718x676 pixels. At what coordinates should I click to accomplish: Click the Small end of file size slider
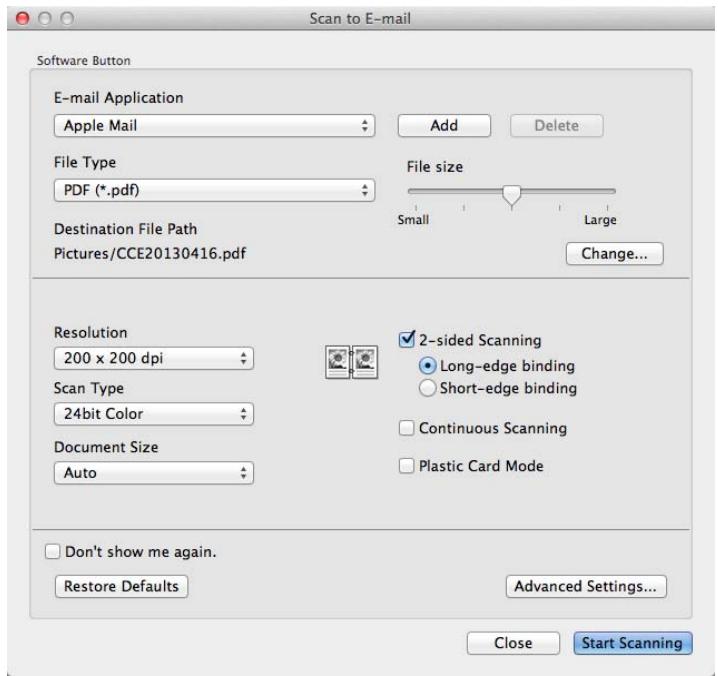[413, 220]
